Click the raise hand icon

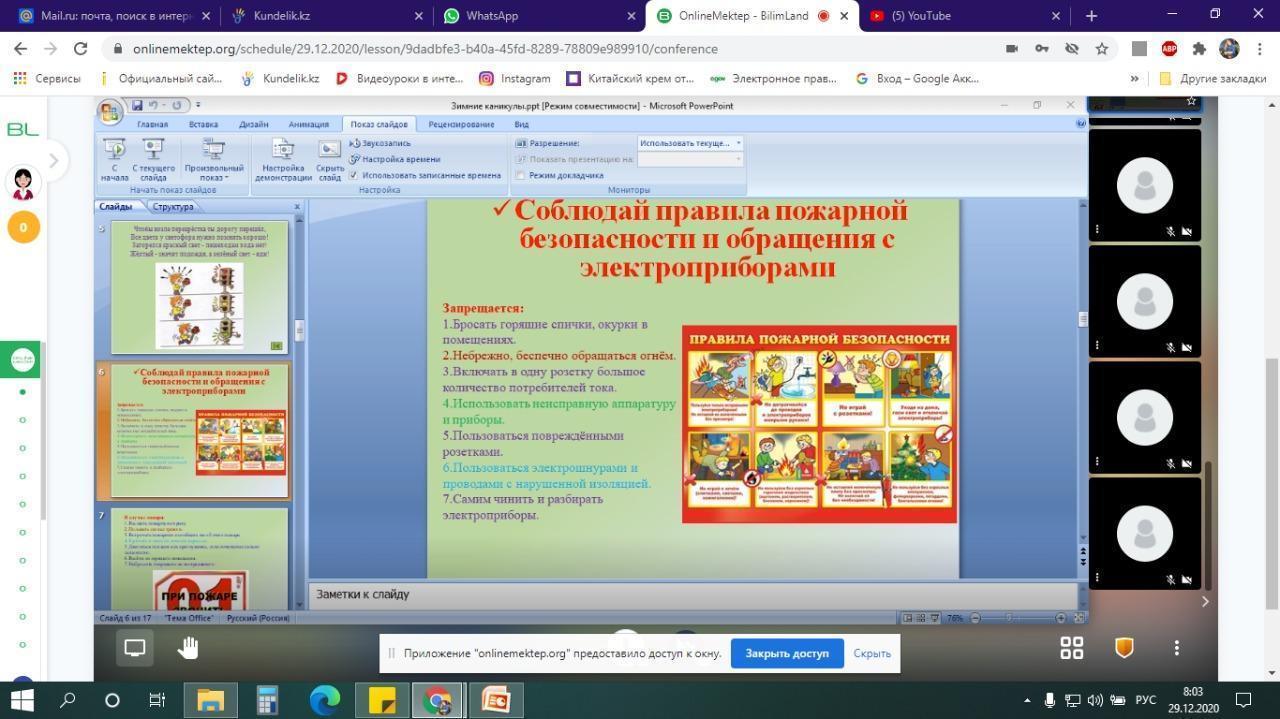188,648
